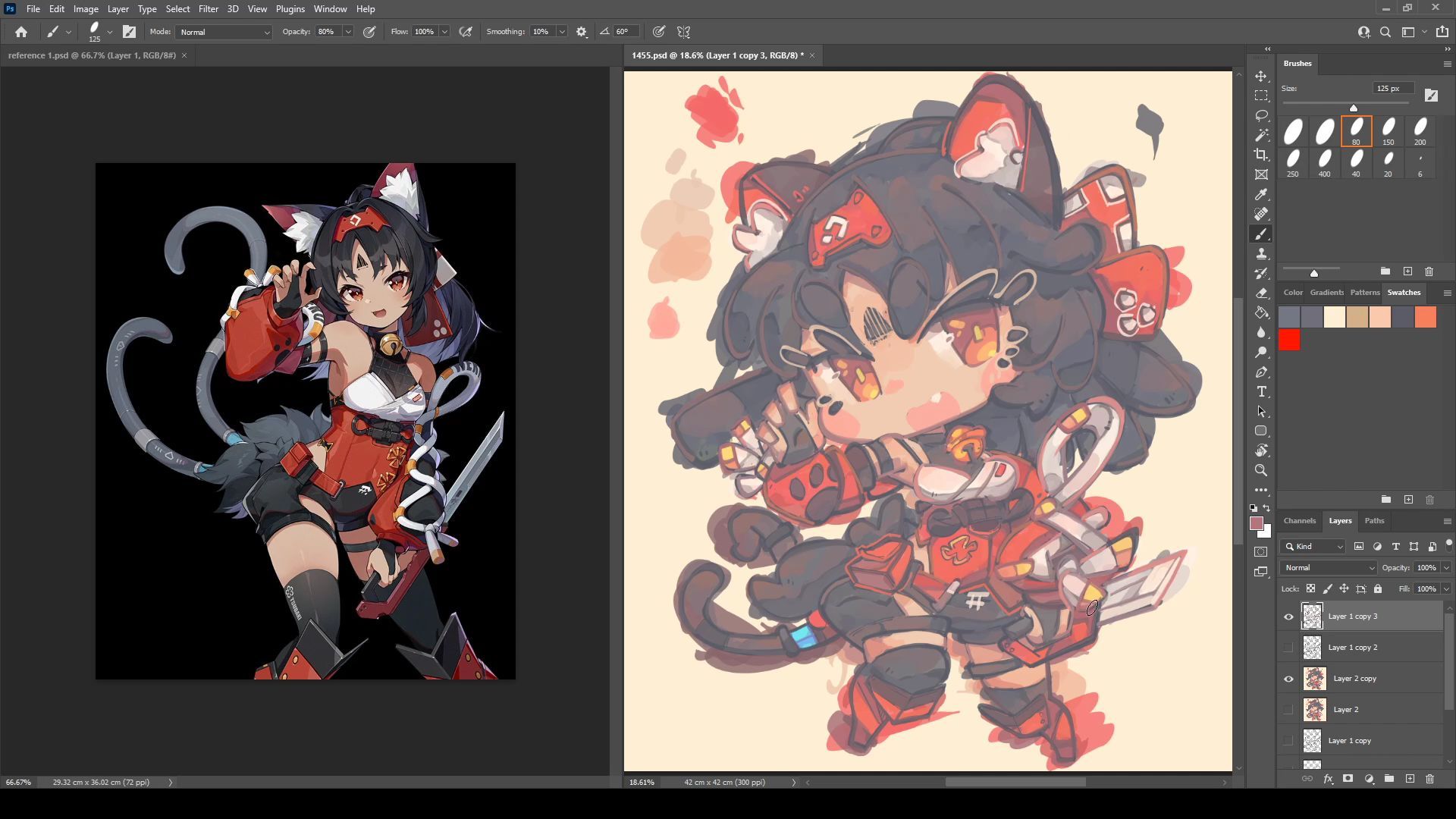
Task: Select the Shape tool
Action: (x=1261, y=431)
